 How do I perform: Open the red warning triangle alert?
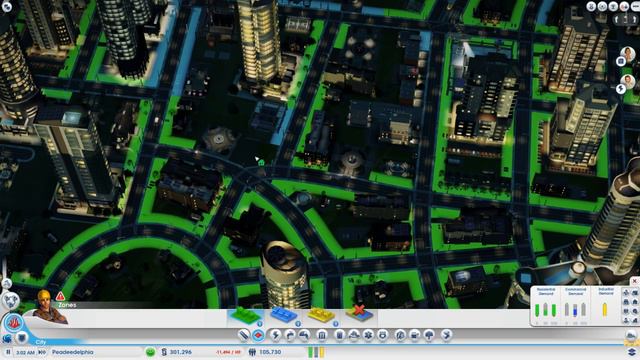point(60,296)
